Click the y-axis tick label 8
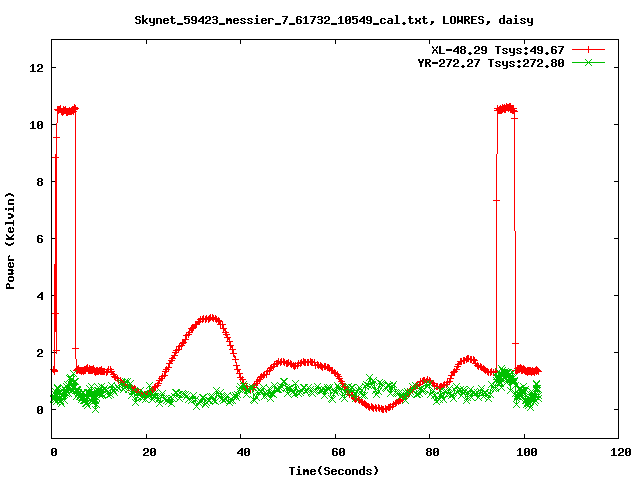 coord(40,182)
